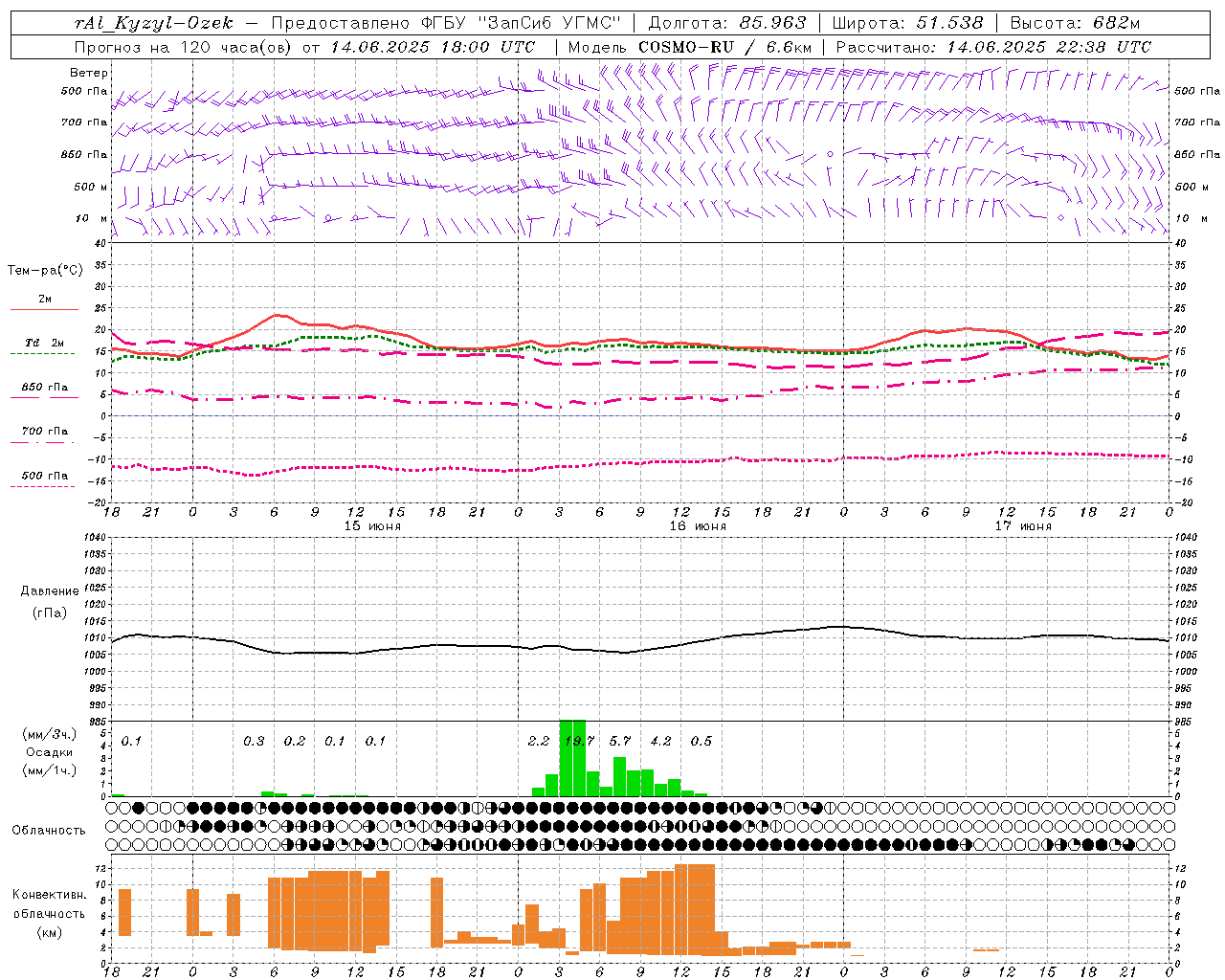Select the model label COSMO-RU / 6.6км

[725, 47]
